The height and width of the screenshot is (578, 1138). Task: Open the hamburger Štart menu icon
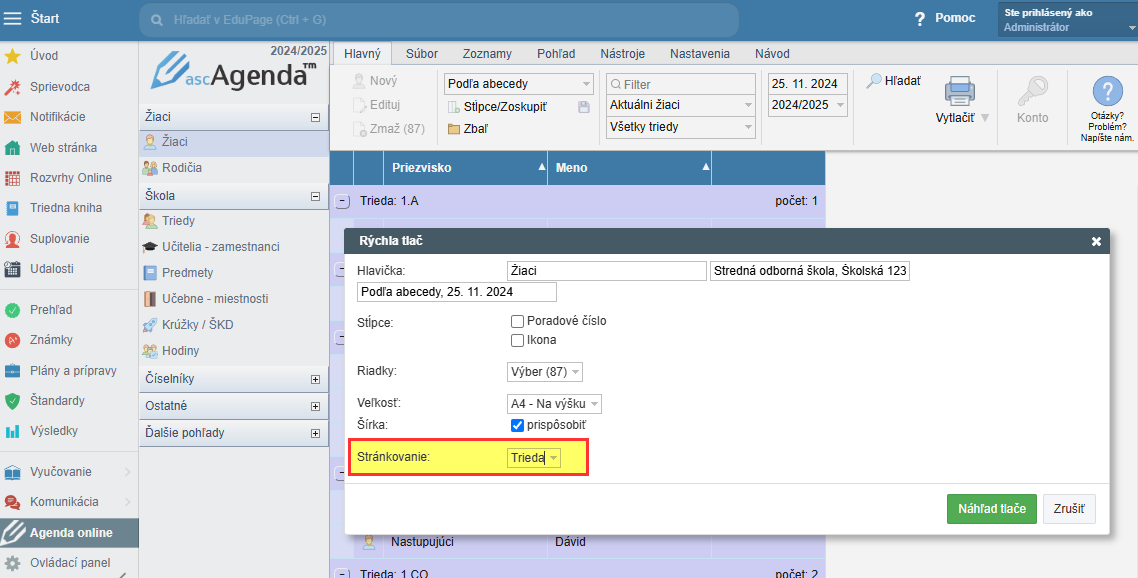click(12, 18)
